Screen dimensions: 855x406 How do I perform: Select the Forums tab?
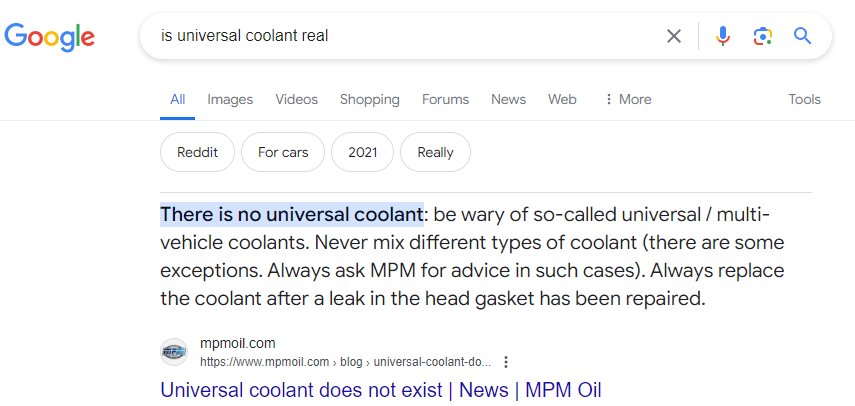point(445,99)
